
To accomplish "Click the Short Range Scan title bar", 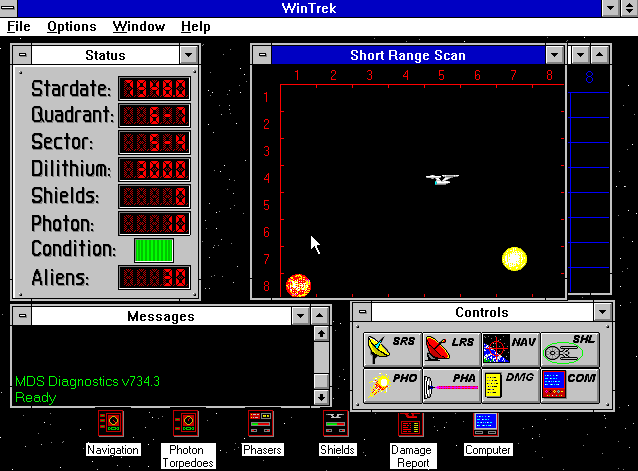I will click(x=408, y=55).
